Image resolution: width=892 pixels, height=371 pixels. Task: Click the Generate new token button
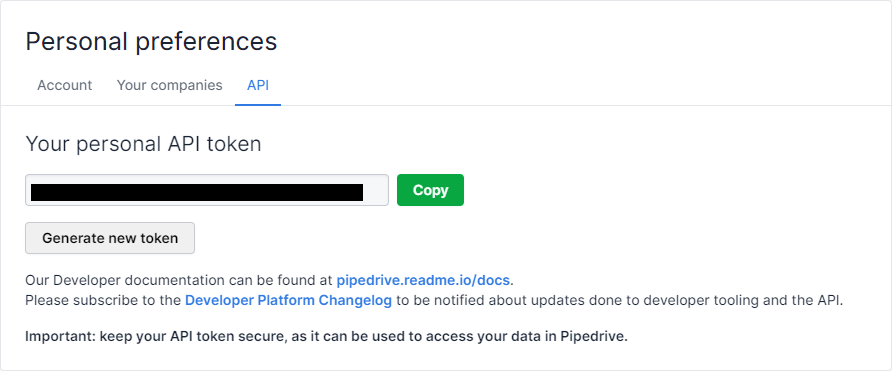tap(110, 238)
